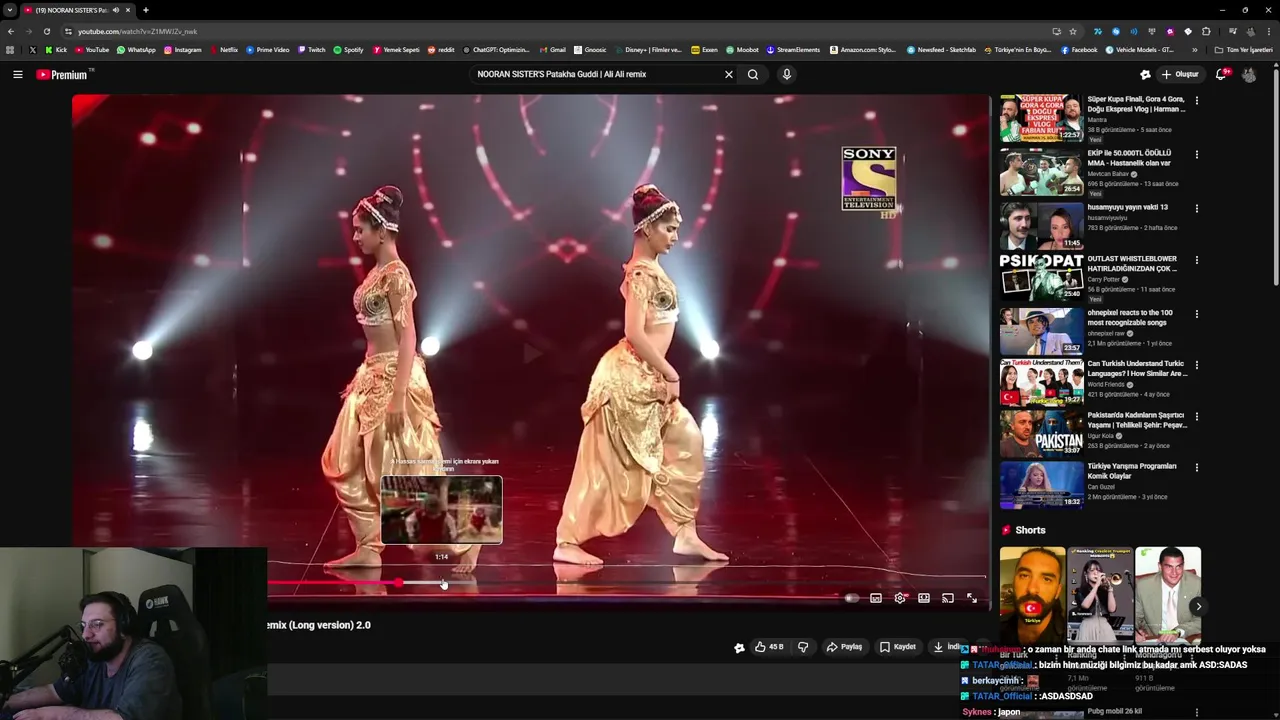Open the X bookmark

(33, 49)
